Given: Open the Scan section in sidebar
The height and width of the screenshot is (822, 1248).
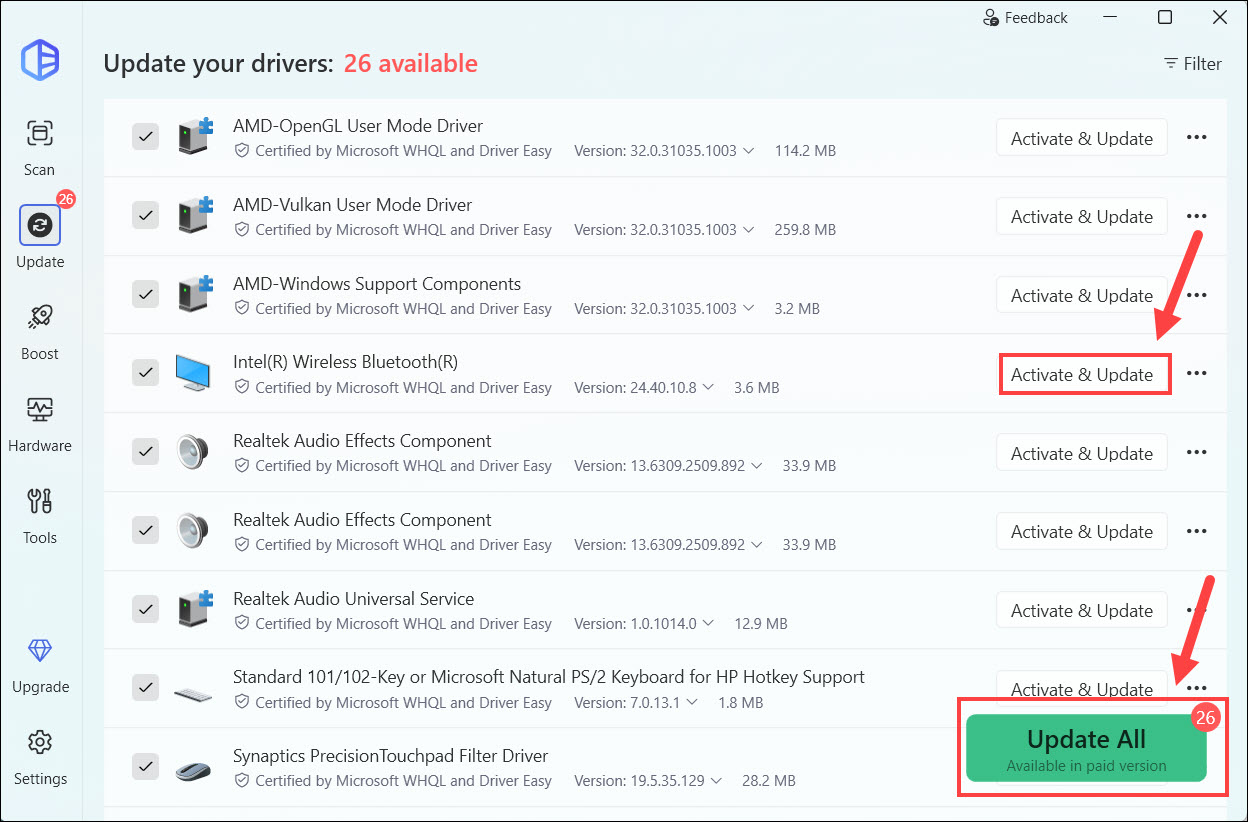Looking at the screenshot, I should (40, 147).
